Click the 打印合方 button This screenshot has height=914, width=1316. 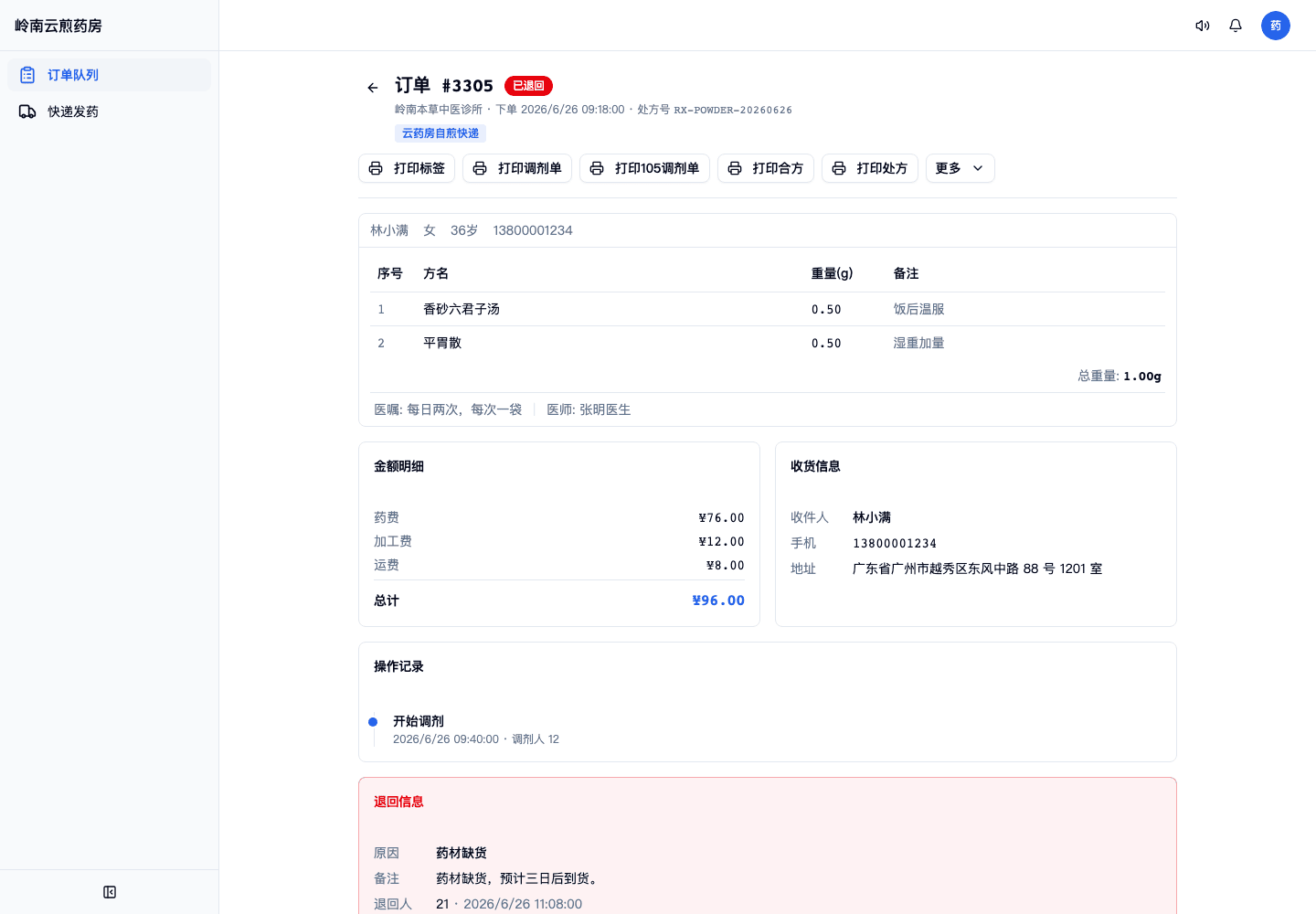pos(766,168)
